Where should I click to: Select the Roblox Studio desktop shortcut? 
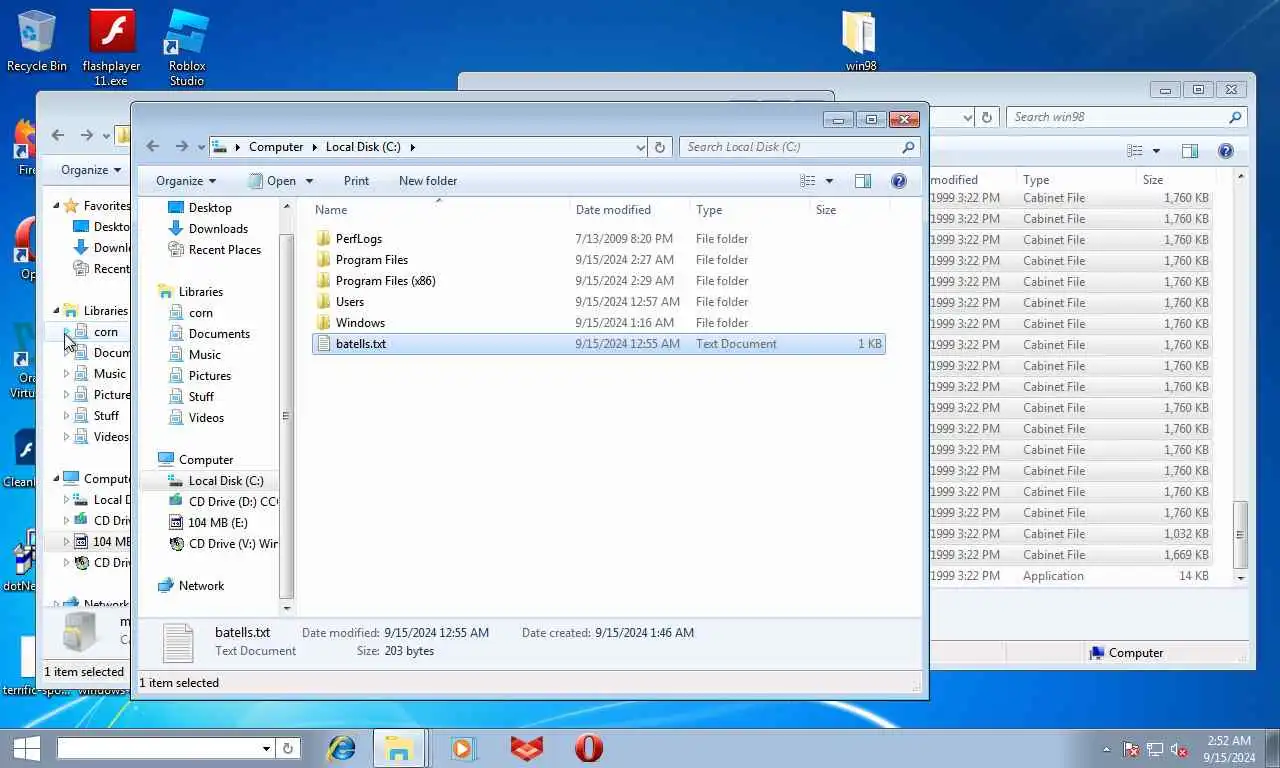(186, 47)
